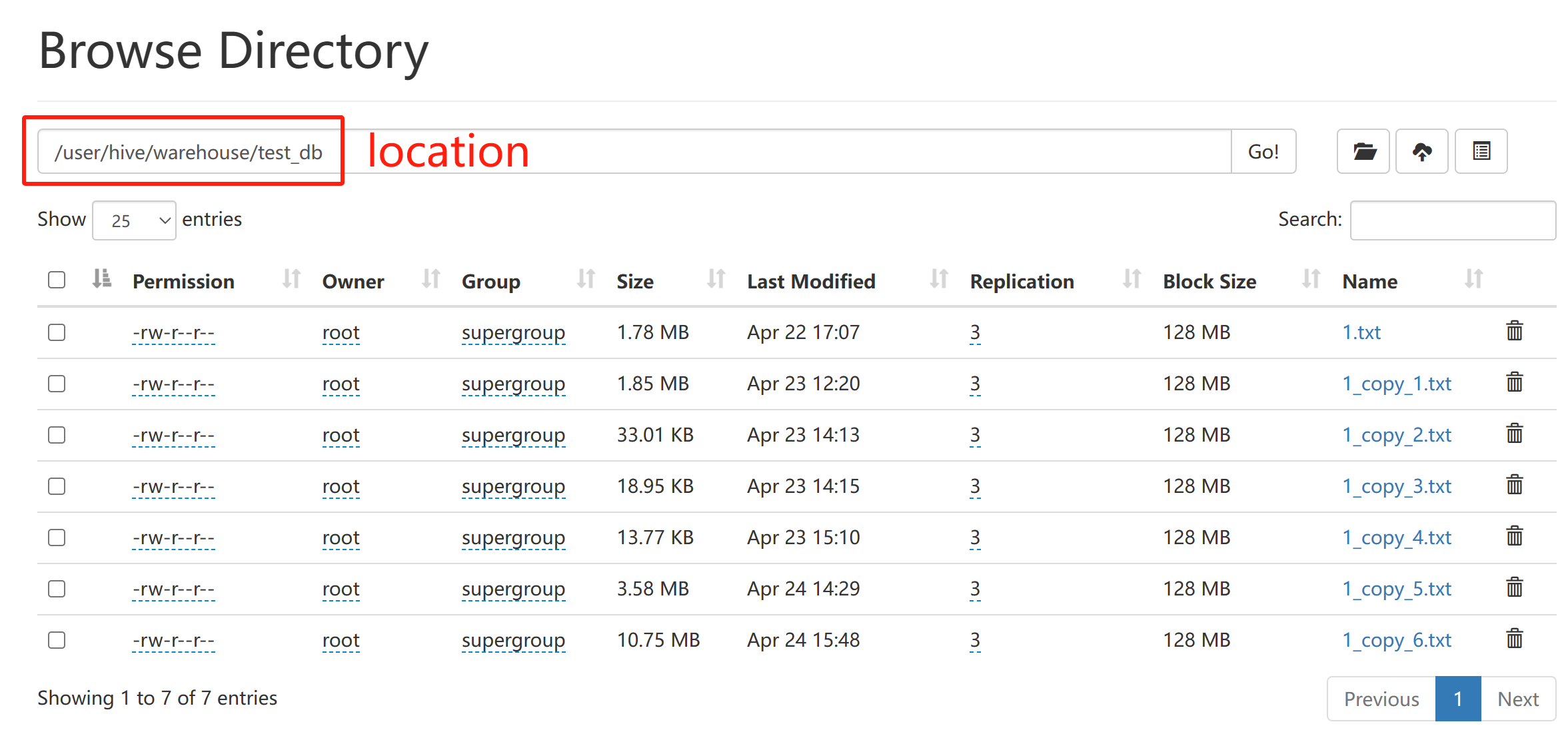
Task: Click the cut and paste list icon
Action: (1481, 151)
